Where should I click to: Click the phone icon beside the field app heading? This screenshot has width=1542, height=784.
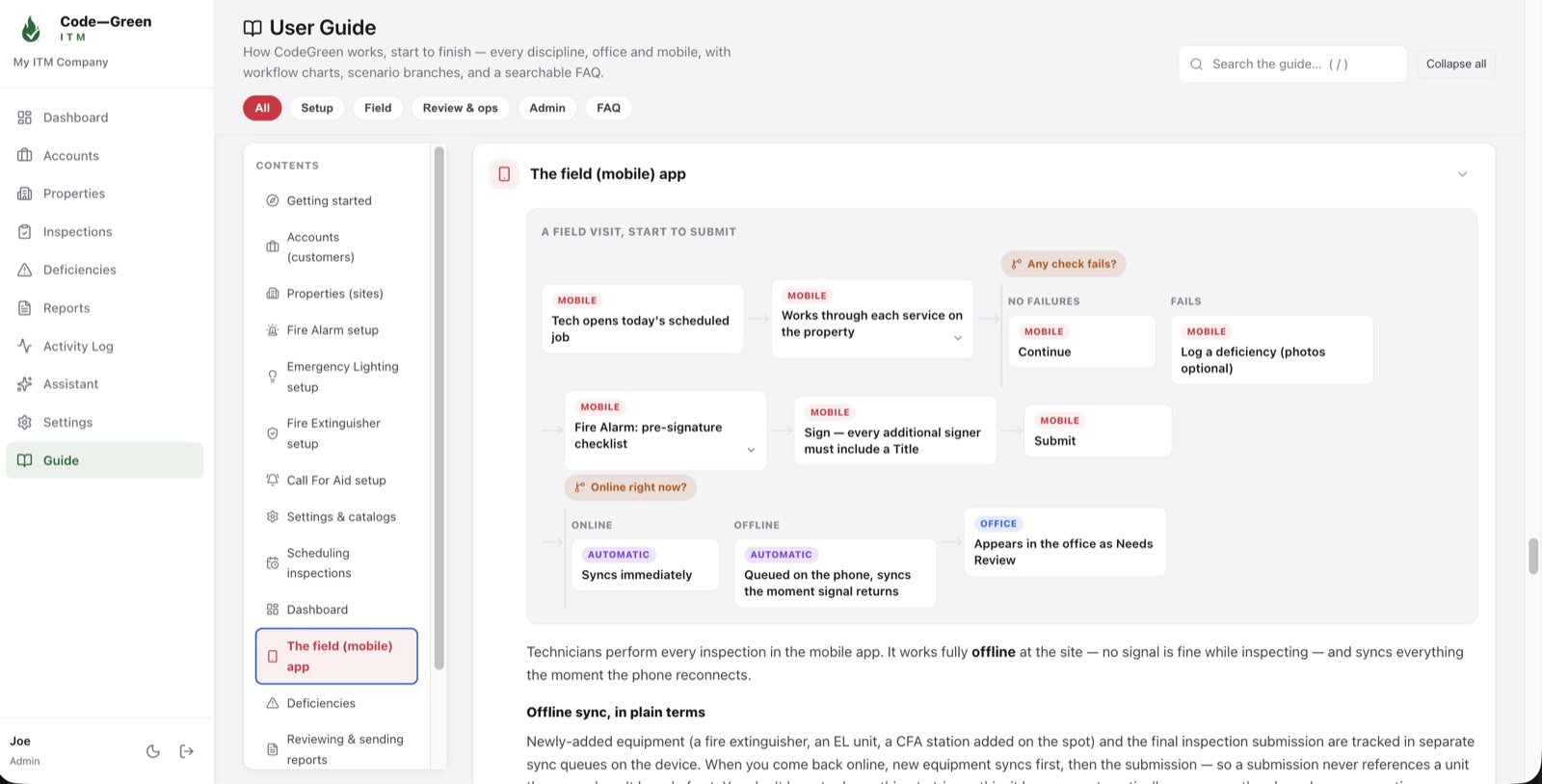(504, 174)
